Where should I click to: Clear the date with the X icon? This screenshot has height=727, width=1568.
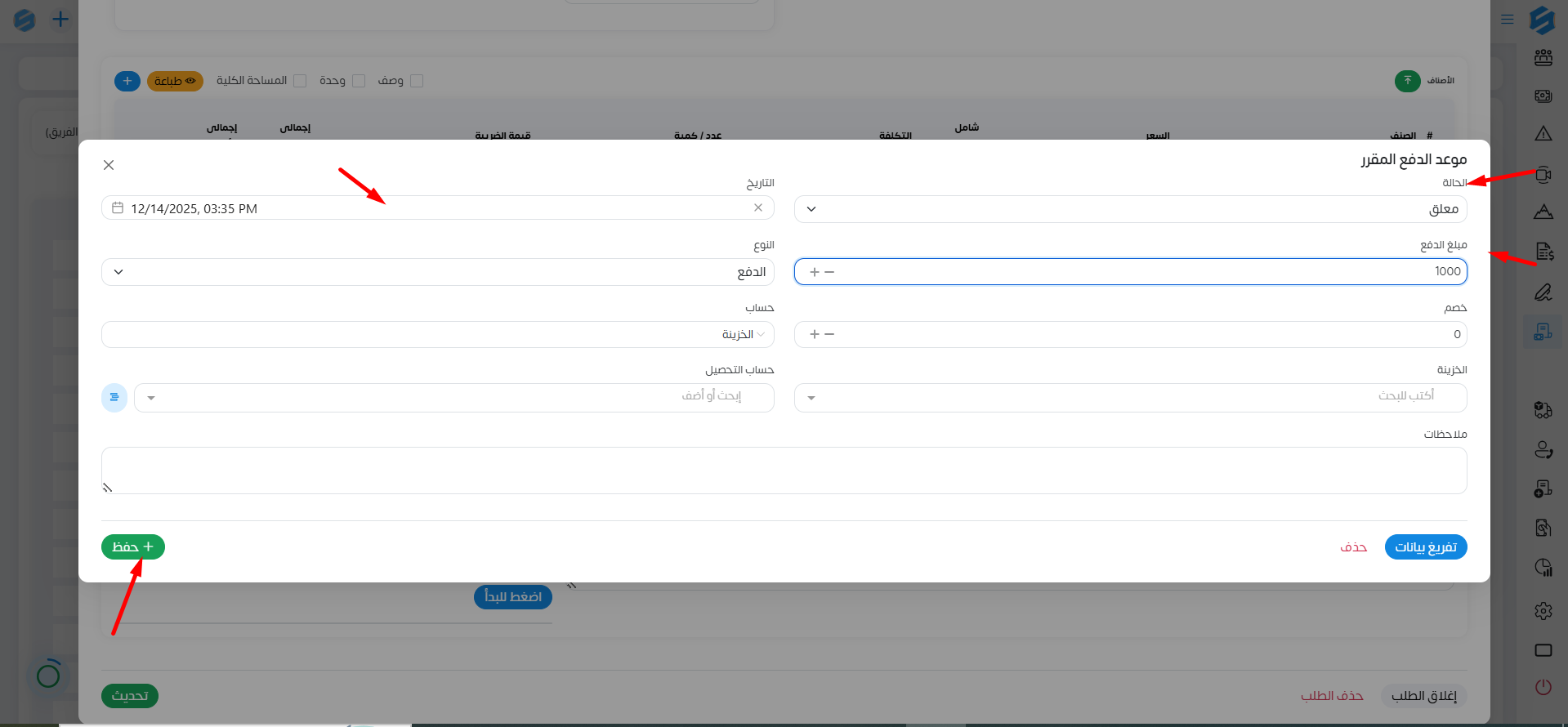tap(758, 207)
